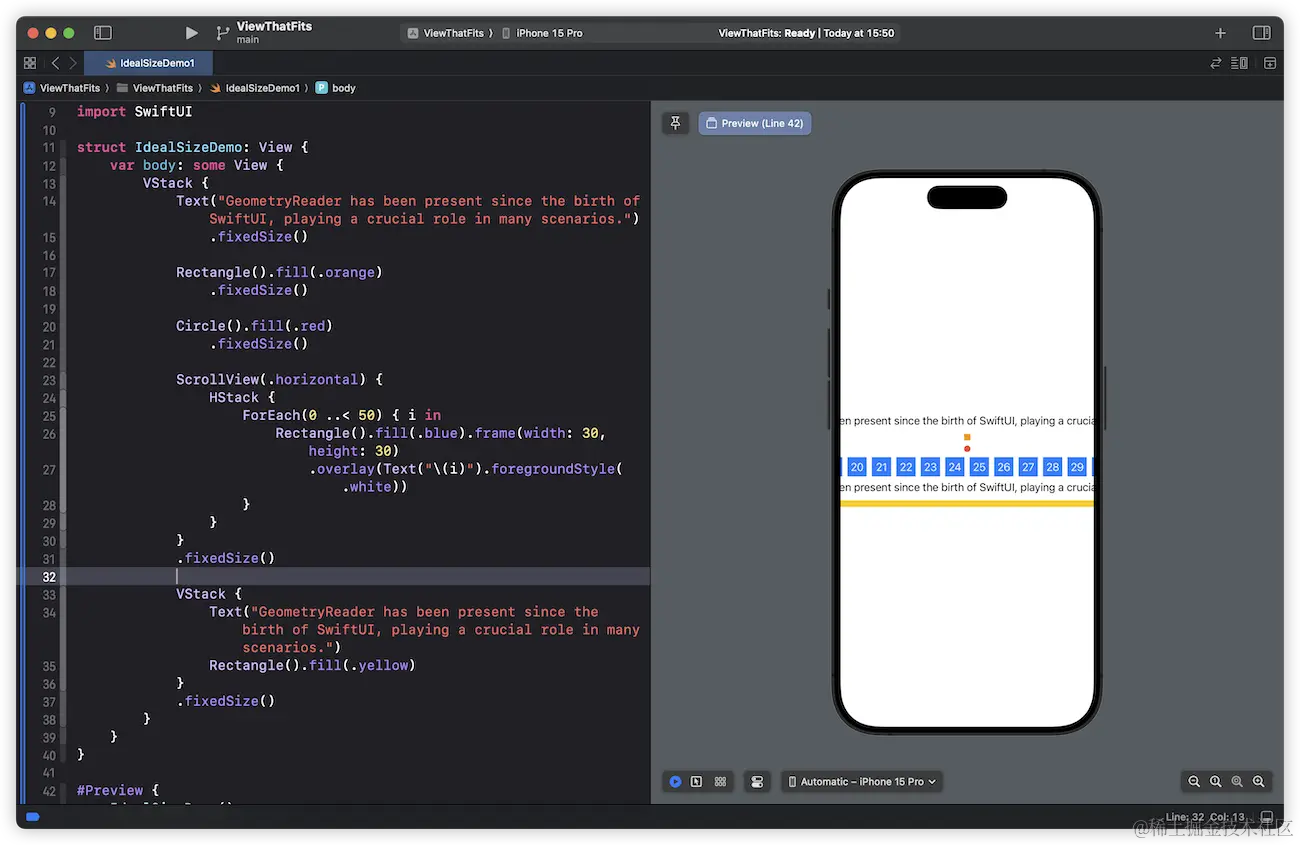Click 'import SwiftUI' code line
Screen dimensions: 1300x845
click(x=134, y=112)
